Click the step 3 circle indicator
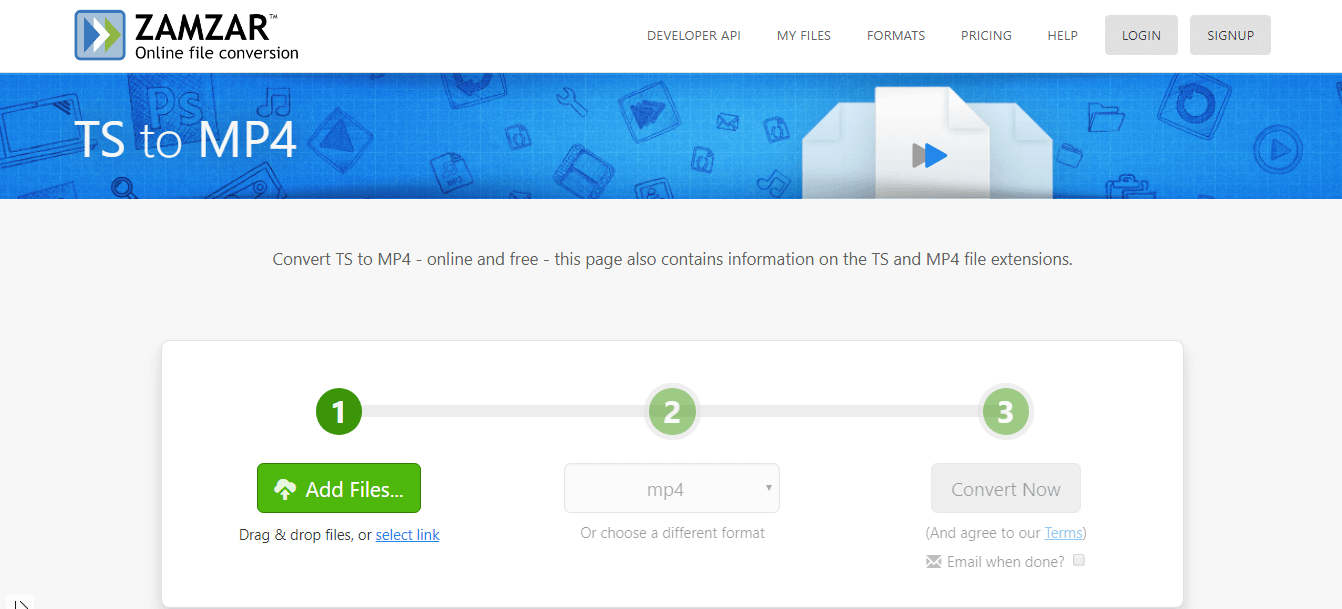Screen dimensions: 1342x609 pos(1005,412)
